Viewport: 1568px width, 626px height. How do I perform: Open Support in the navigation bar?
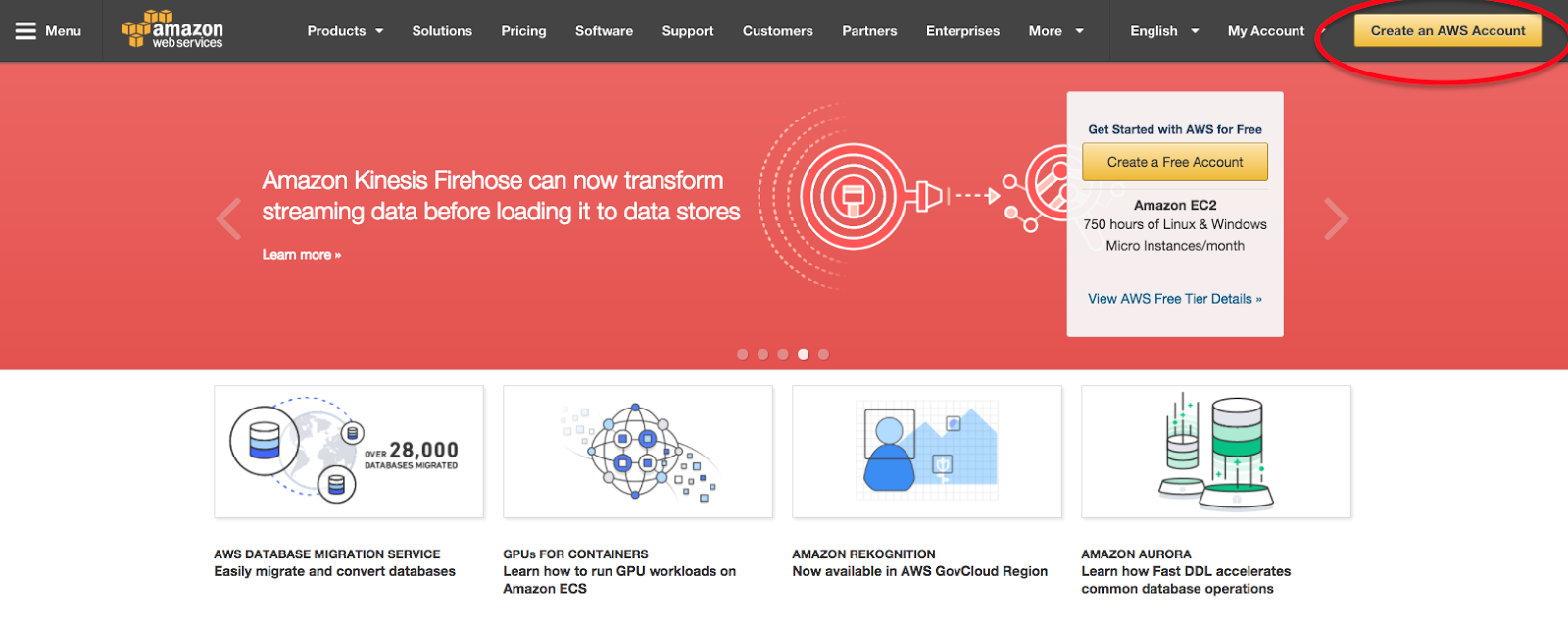point(688,31)
